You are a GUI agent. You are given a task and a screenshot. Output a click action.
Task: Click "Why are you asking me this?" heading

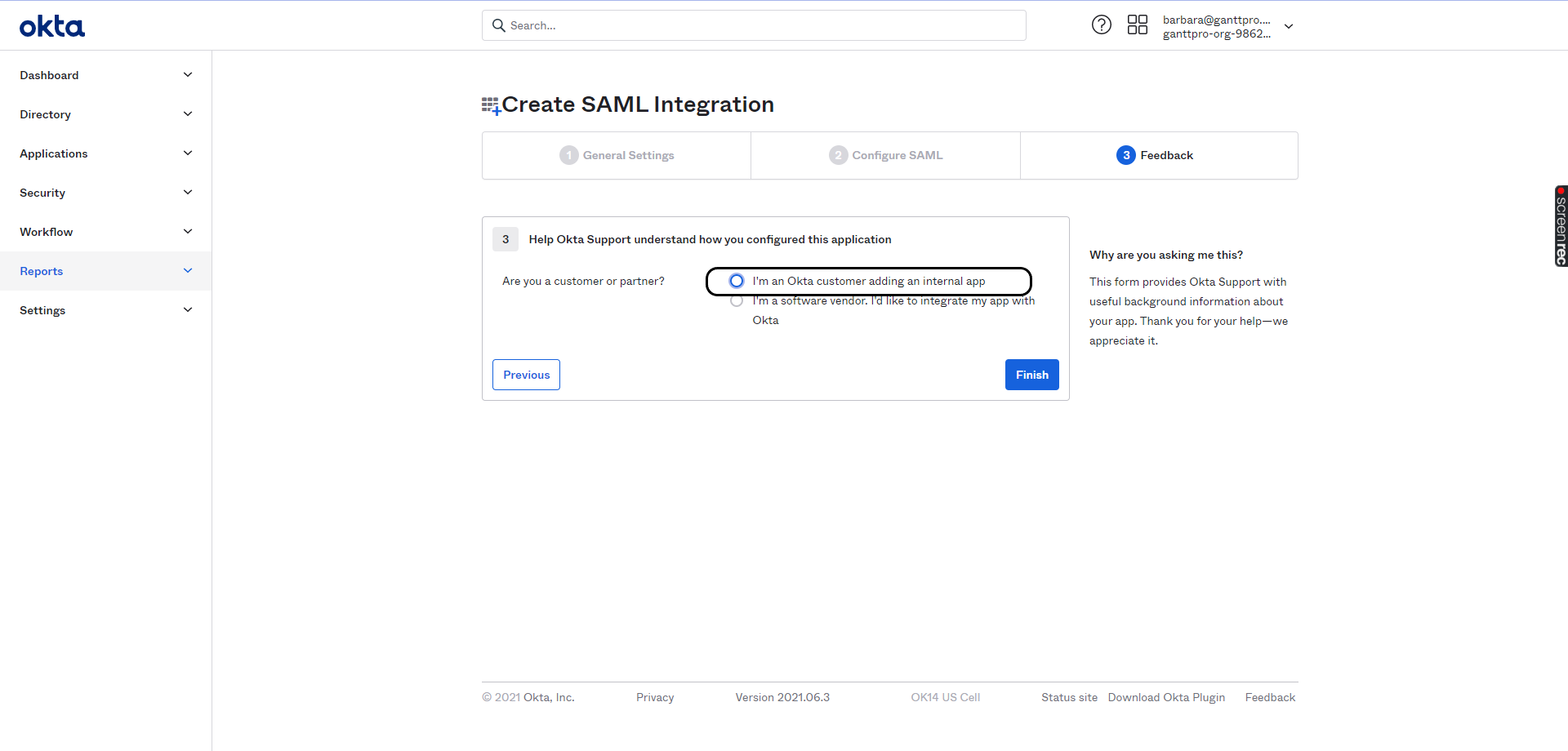(1165, 255)
